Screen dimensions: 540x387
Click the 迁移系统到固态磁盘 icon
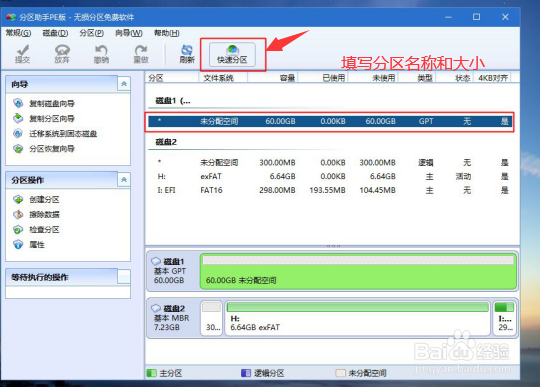18,134
